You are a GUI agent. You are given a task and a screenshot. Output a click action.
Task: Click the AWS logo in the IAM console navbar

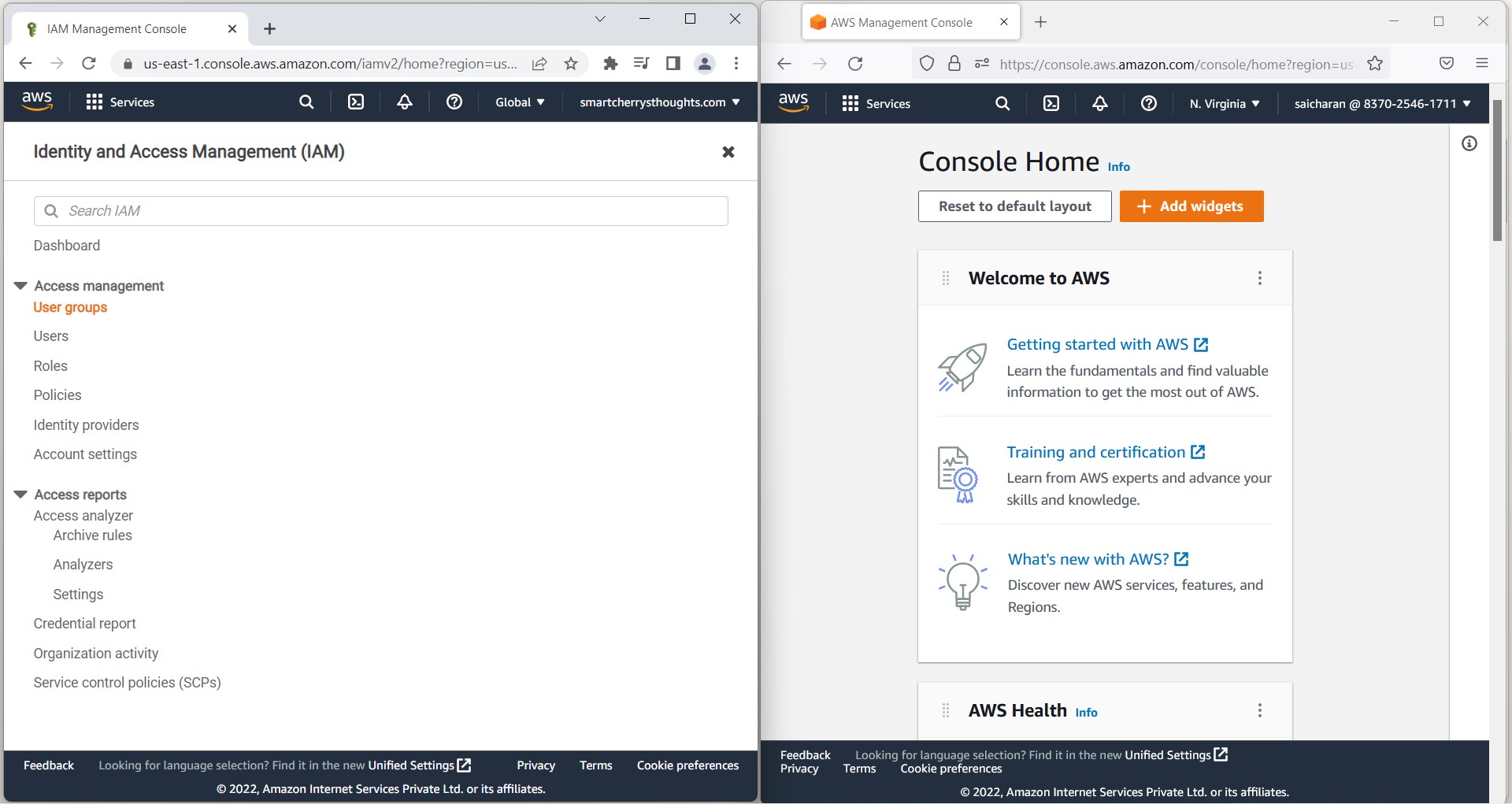coord(36,102)
